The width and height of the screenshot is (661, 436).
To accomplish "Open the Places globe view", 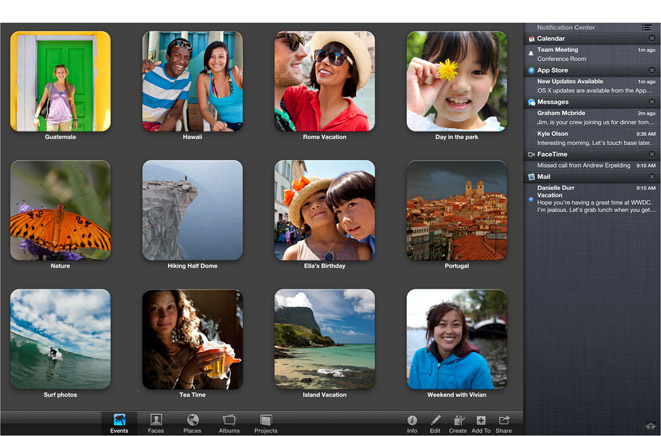I will (192, 422).
